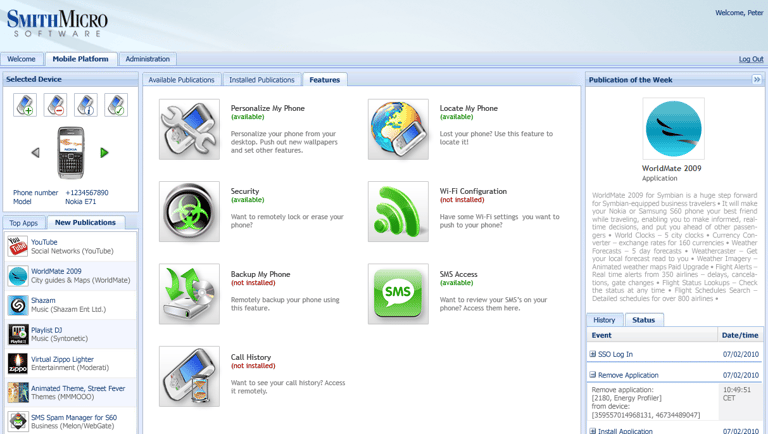Switch to Installed Publications tab

pyautogui.click(x=262, y=80)
